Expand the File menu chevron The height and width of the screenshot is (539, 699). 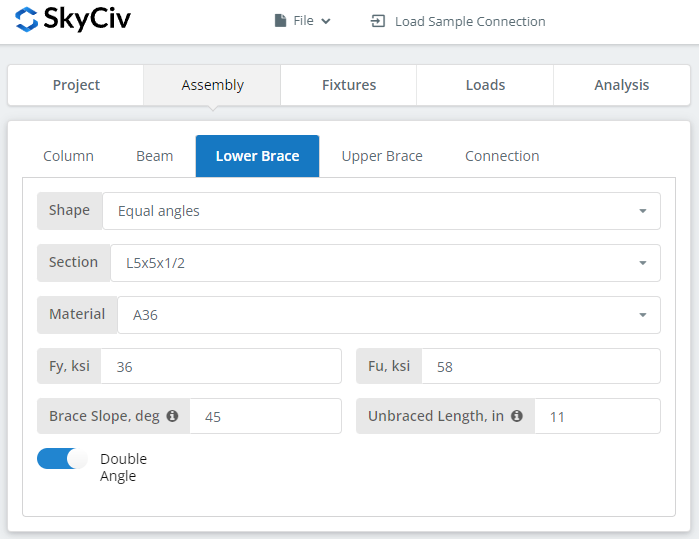[x=326, y=21]
